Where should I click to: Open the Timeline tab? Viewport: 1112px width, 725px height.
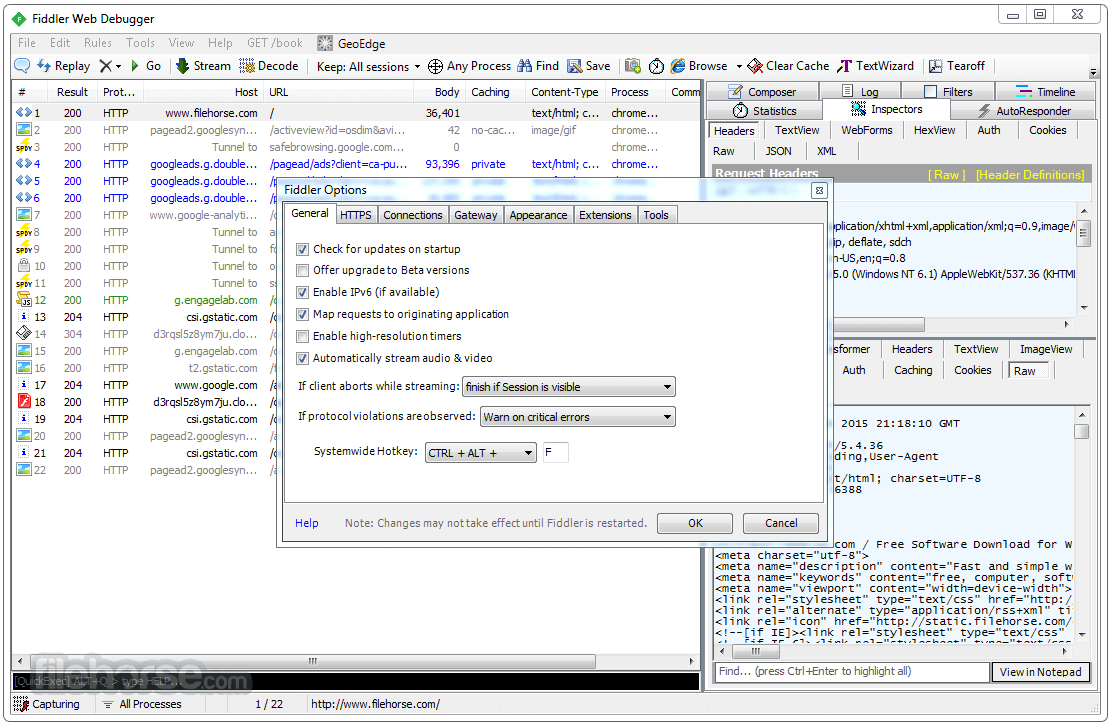[1046, 92]
